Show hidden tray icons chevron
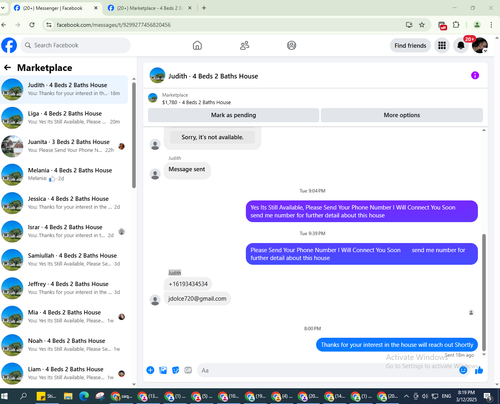500x404 pixels. pyautogui.click(x=406, y=396)
